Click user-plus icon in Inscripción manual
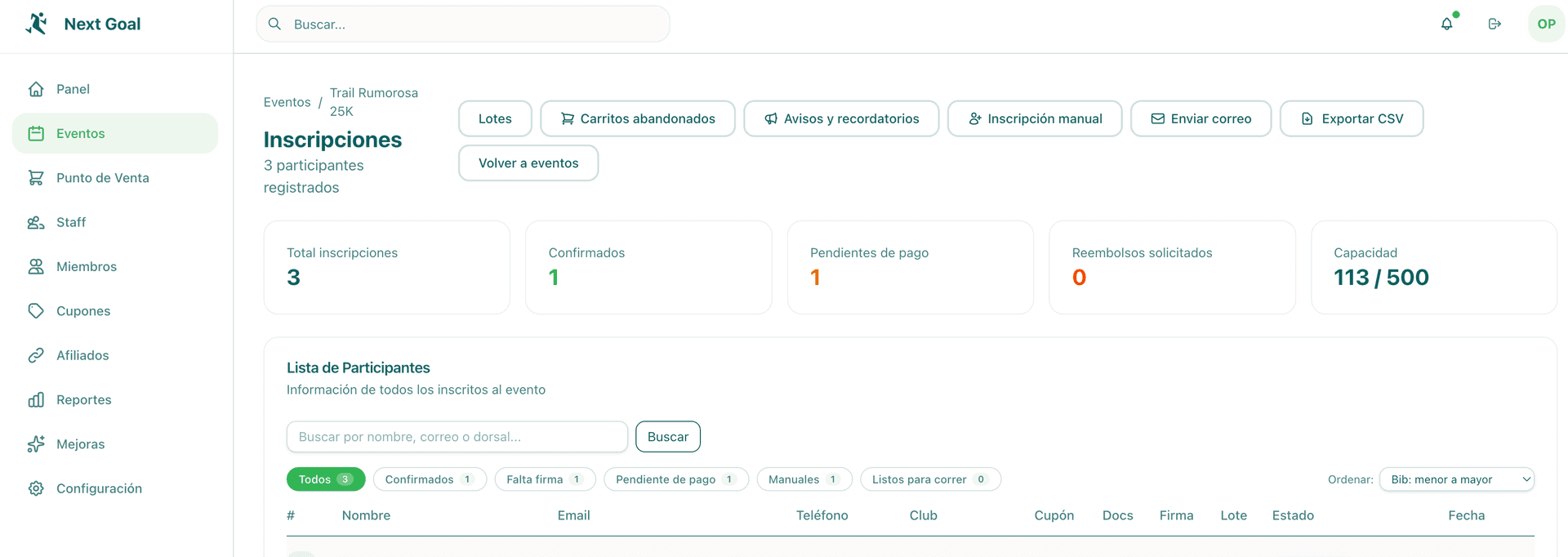 (975, 118)
